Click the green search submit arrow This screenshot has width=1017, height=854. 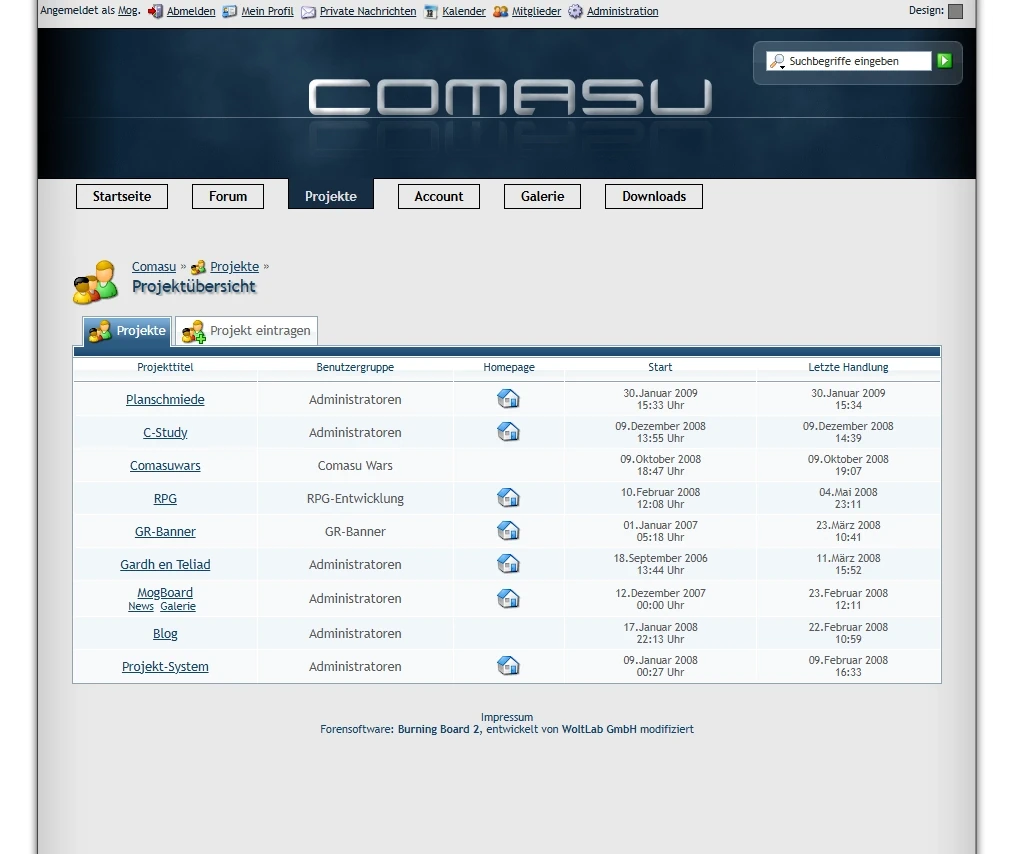944,60
